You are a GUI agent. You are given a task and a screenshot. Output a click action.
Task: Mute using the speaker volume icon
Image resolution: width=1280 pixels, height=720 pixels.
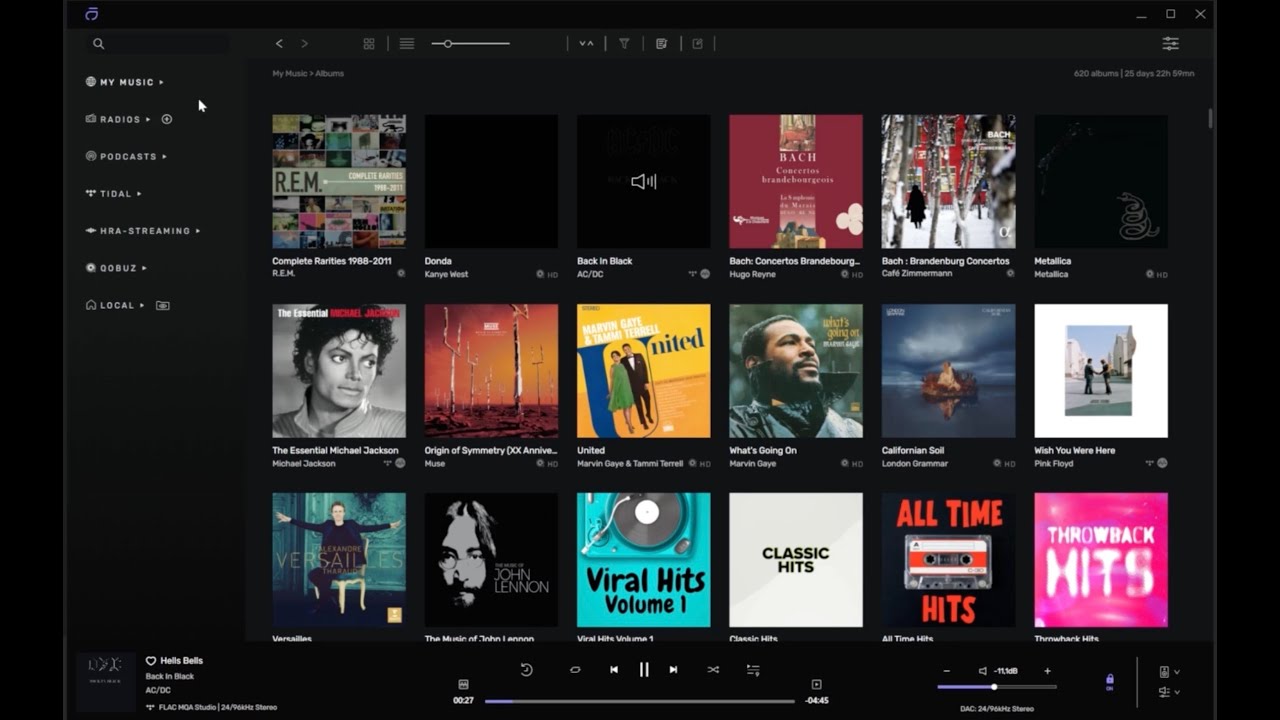point(983,671)
